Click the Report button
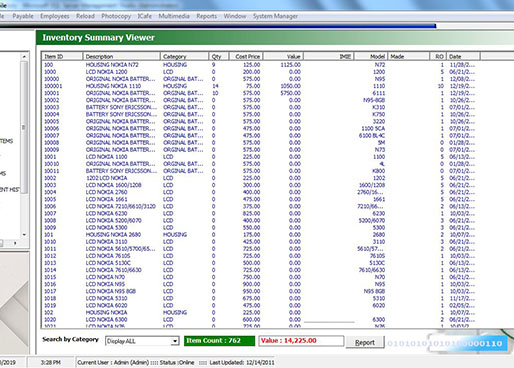The image size is (514, 368). pyautogui.click(x=365, y=342)
